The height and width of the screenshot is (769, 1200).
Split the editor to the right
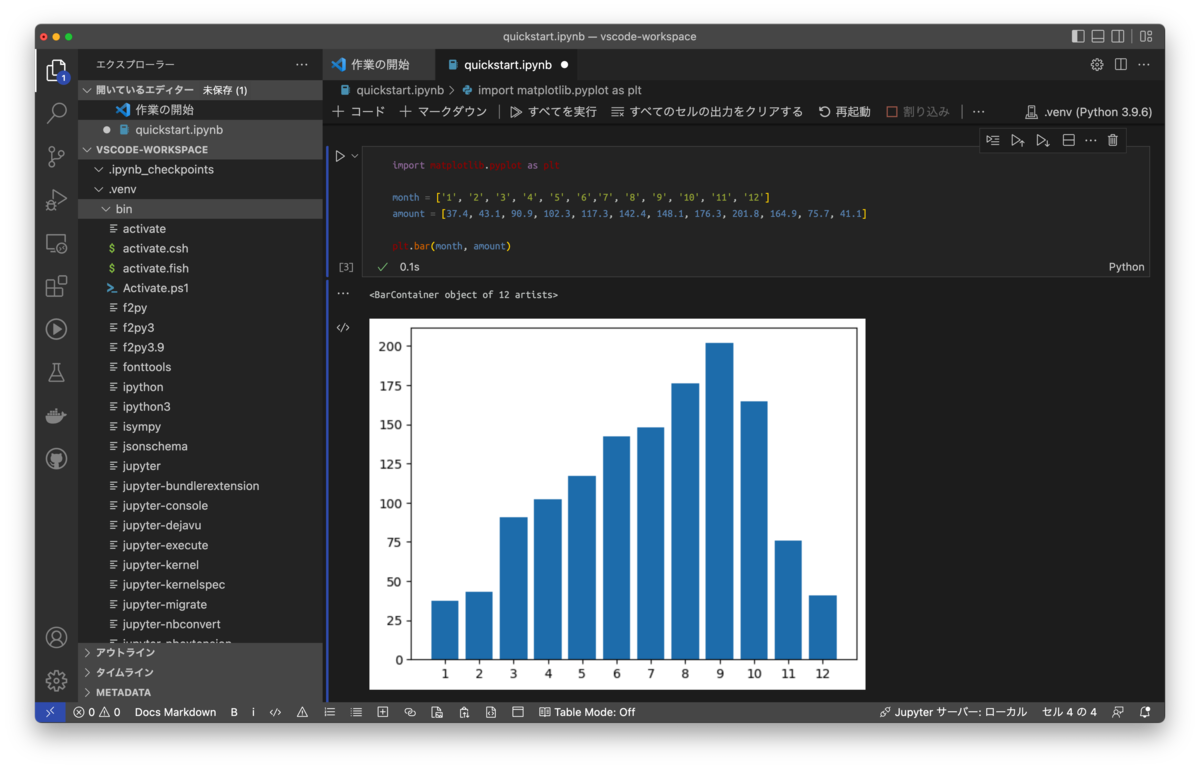pyautogui.click(x=1121, y=64)
